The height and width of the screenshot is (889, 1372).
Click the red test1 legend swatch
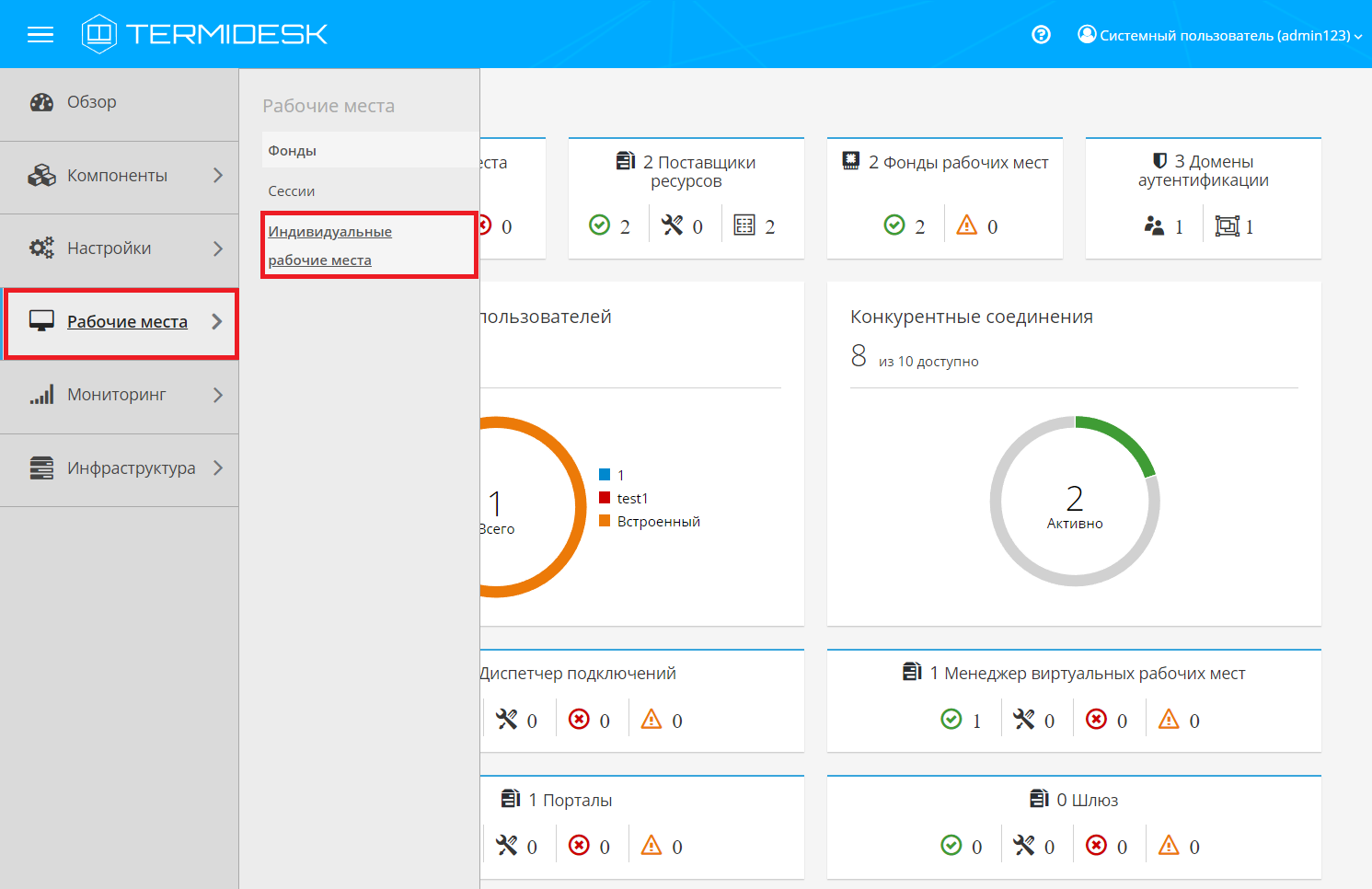coord(605,498)
